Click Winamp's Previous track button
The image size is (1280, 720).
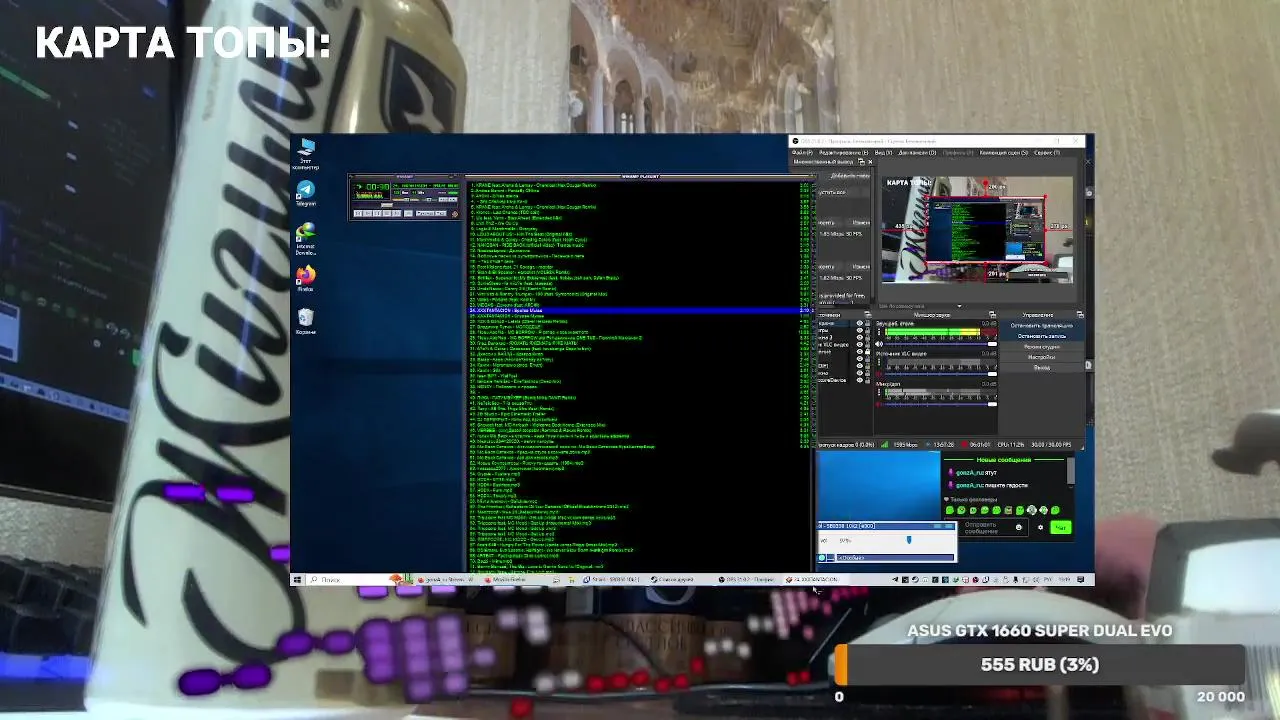tap(358, 213)
